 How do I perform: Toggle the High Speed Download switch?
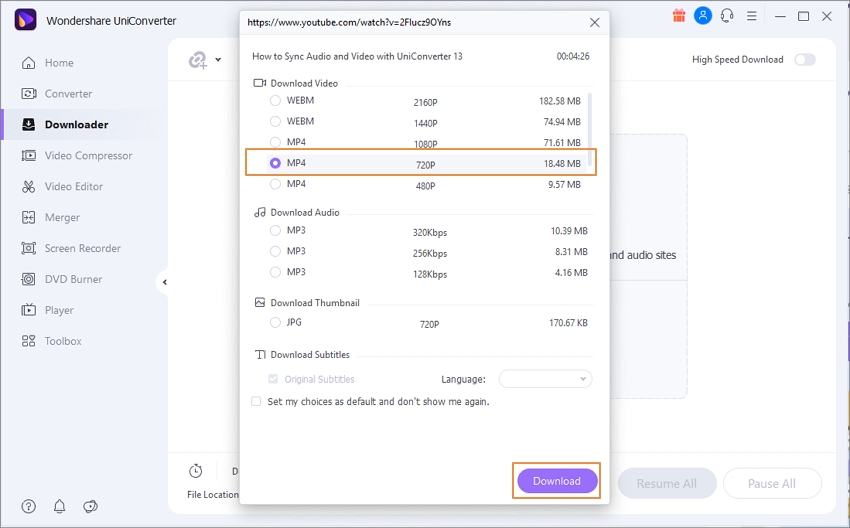click(804, 60)
